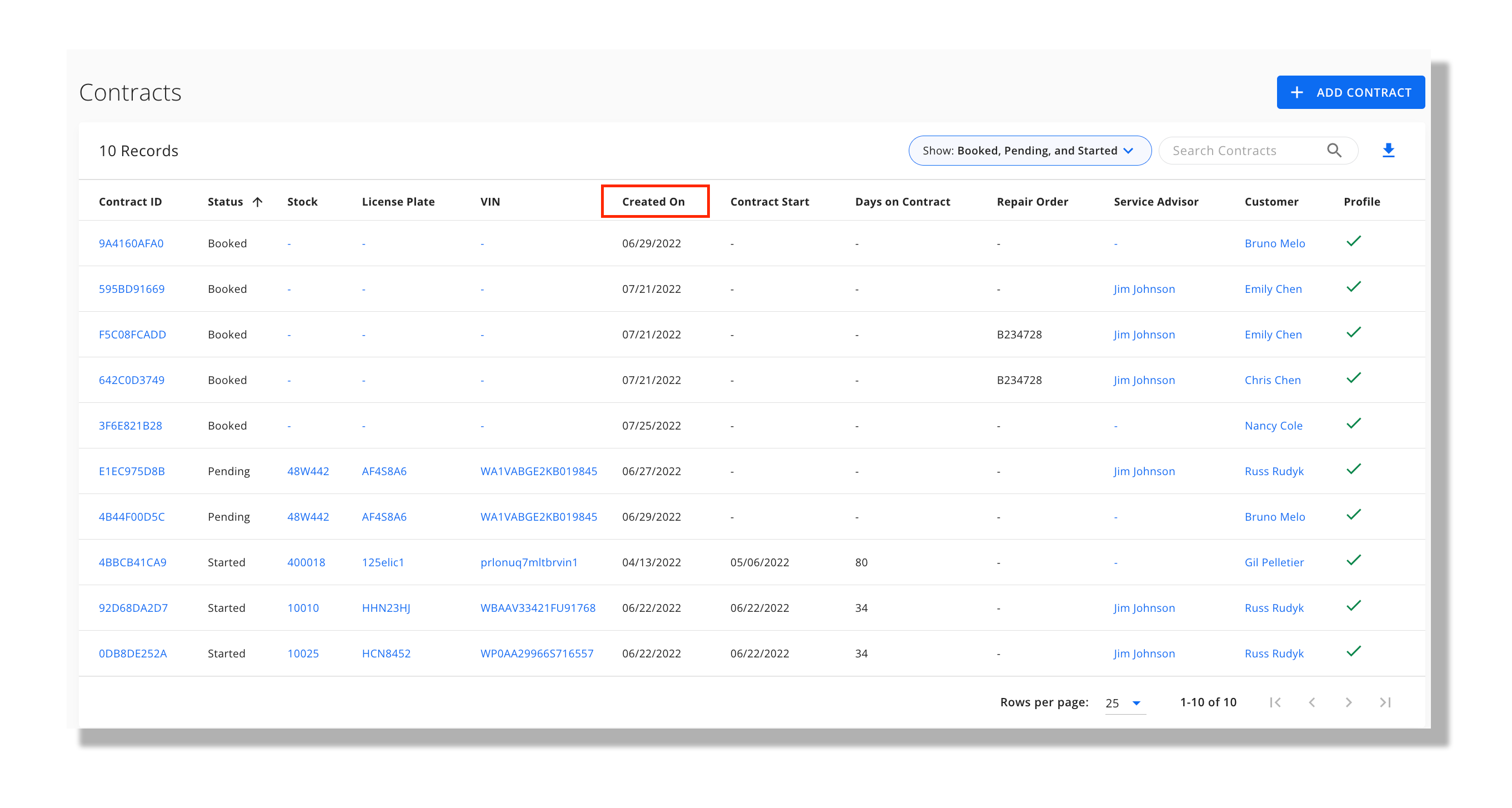Image resolution: width=1512 pixels, height=808 pixels.
Task: Open VIN WBAAV33421FU91768 link
Action: 537,607
